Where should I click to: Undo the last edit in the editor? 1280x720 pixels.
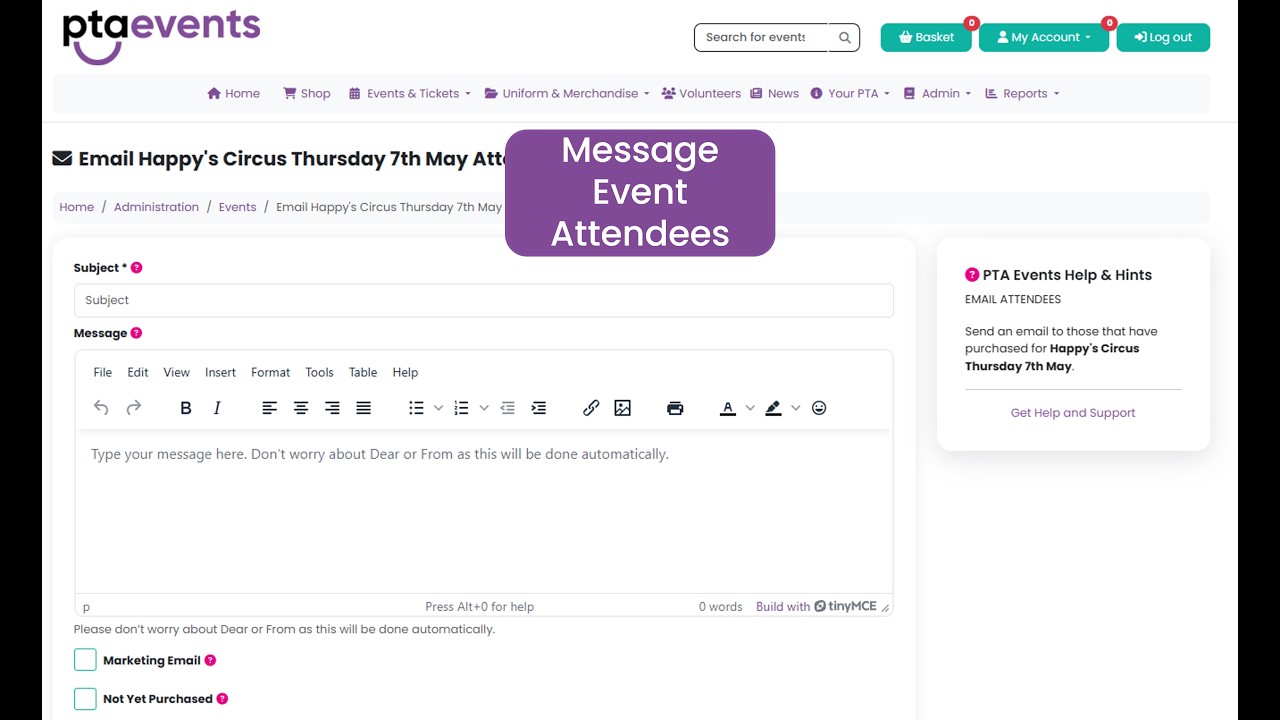[101, 408]
